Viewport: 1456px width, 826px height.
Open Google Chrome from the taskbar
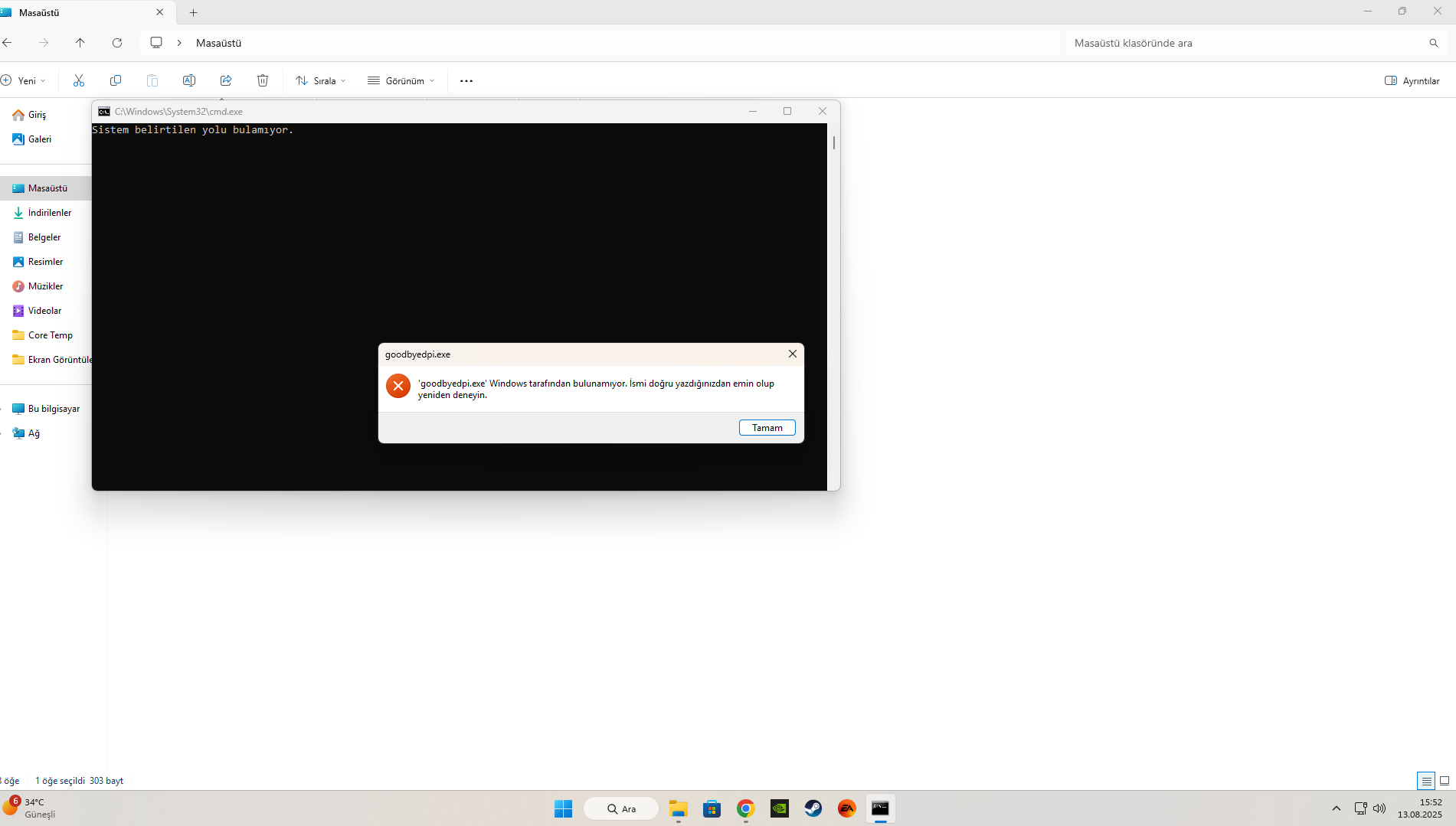click(746, 808)
